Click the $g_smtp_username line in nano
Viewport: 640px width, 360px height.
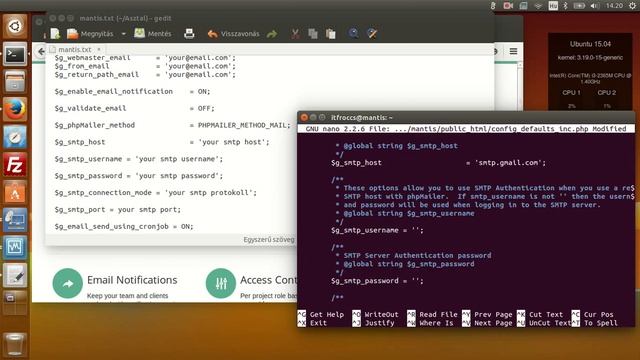(378, 231)
